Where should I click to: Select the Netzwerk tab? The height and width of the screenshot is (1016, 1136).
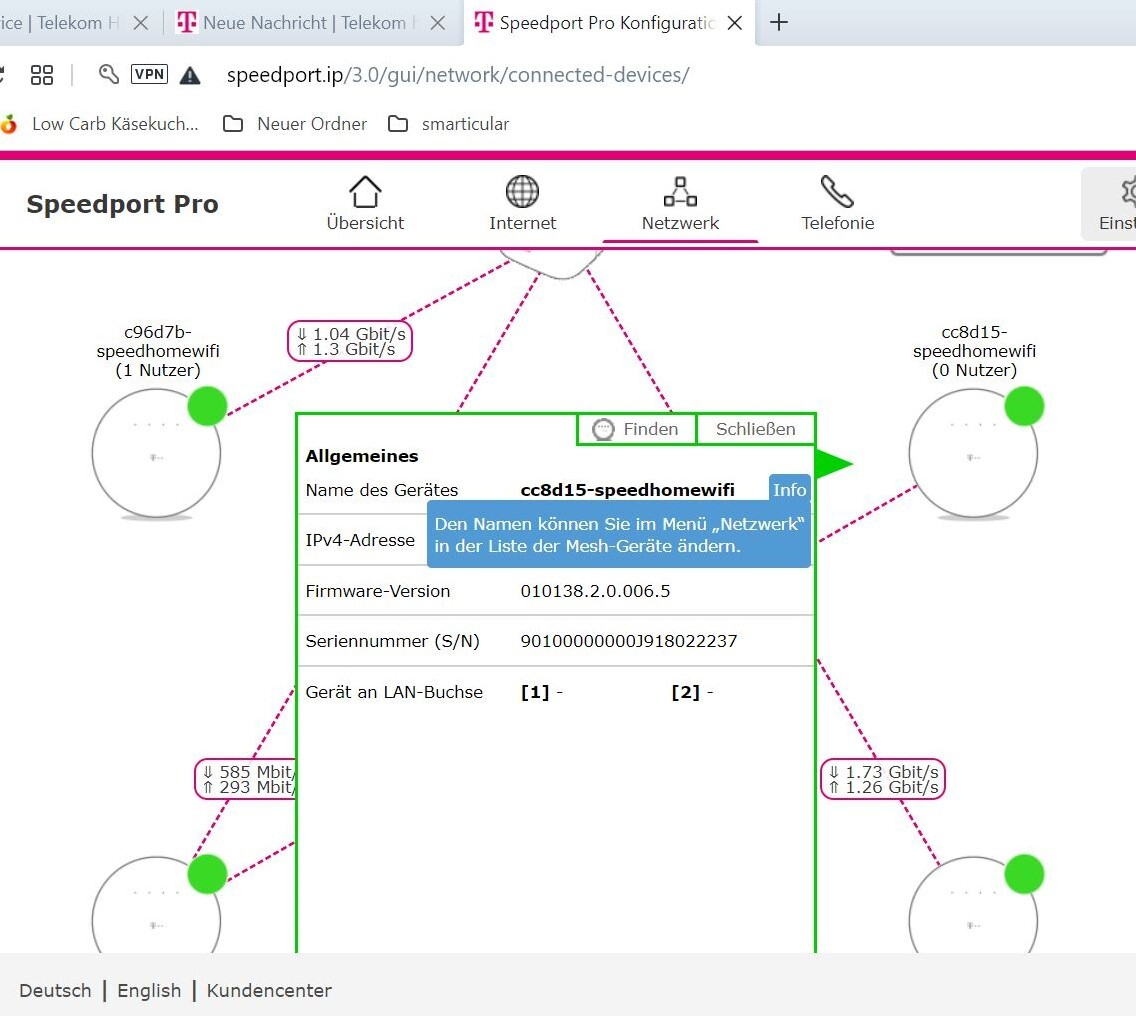[680, 204]
